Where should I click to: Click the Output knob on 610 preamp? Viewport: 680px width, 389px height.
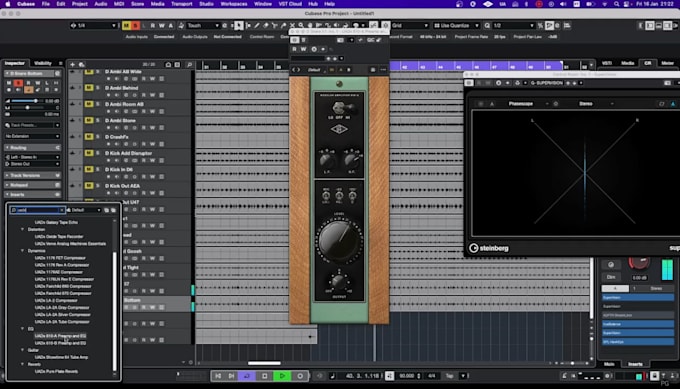(339, 282)
